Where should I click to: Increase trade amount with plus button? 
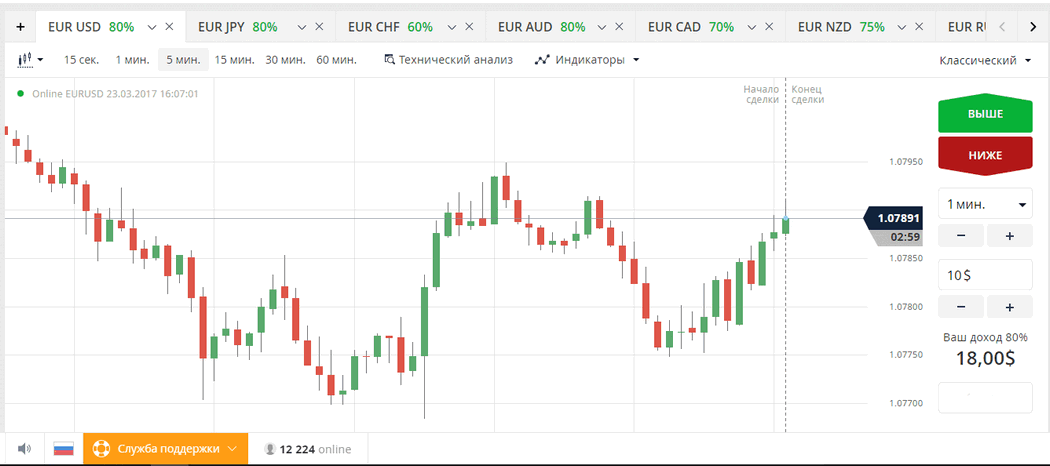pyautogui.click(x=1009, y=307)
